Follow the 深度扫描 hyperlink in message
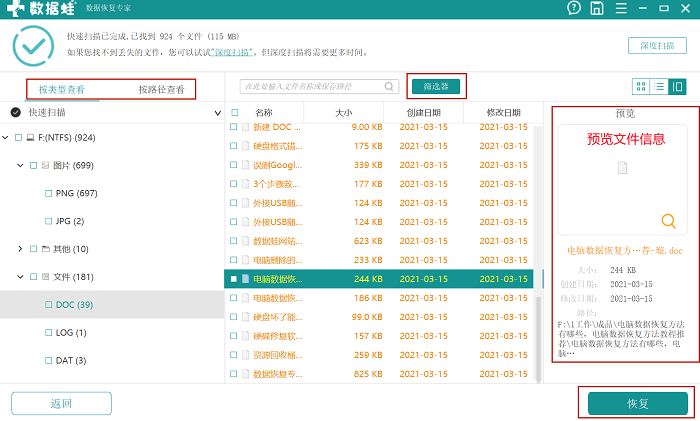Image resolution: width=700 pixels, height=421 pixels. [x=232, y=53]
